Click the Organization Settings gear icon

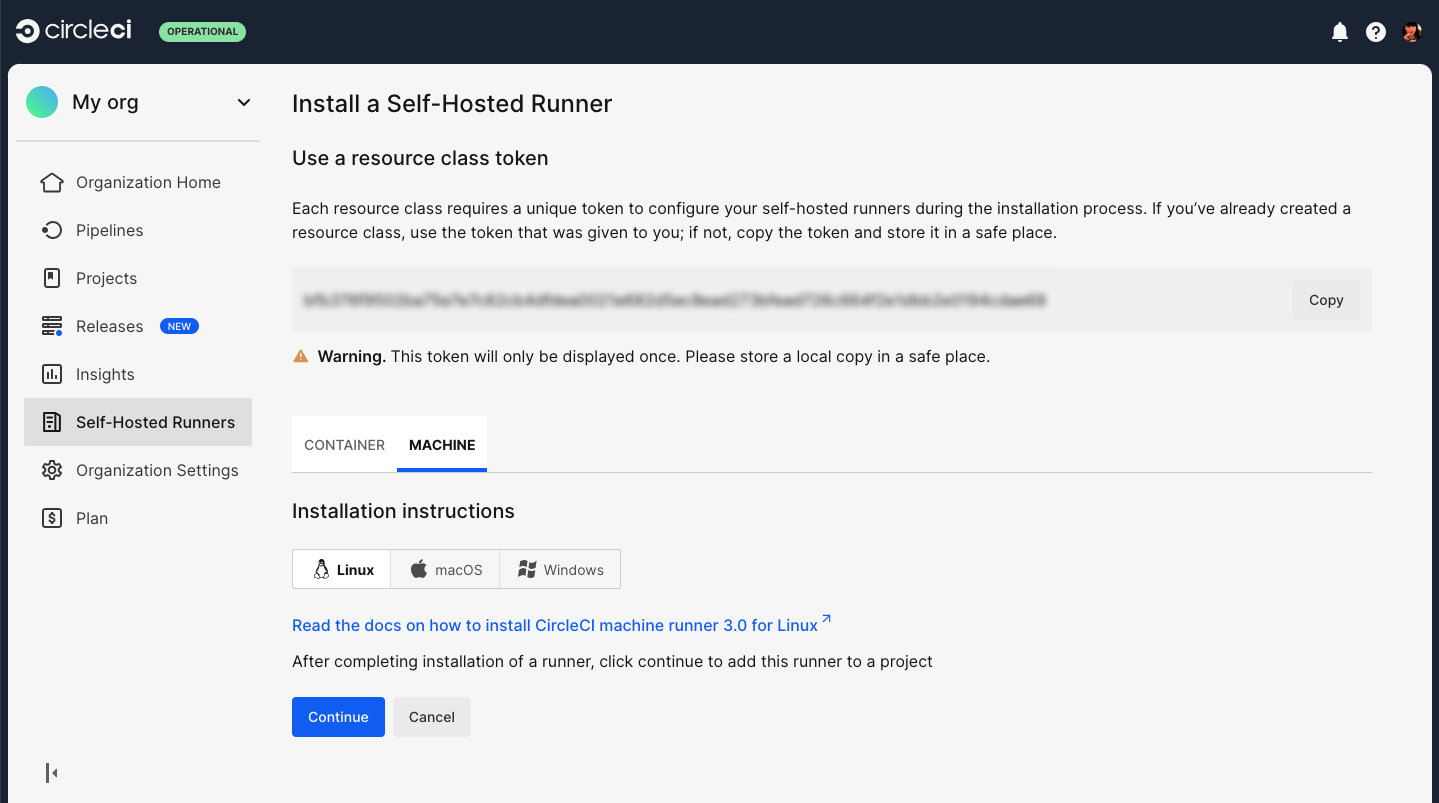[x=52, y=470]
